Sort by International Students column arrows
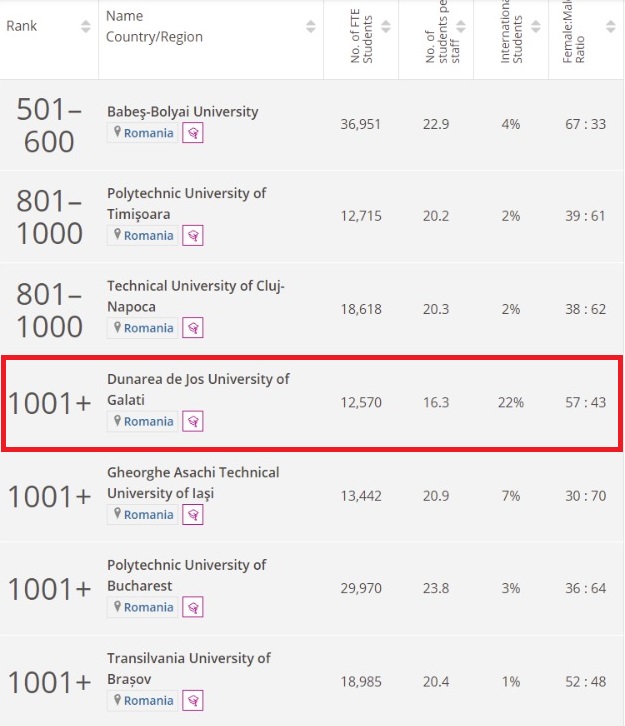Viewport: 625px width, 726px height. tap(536, 26)
